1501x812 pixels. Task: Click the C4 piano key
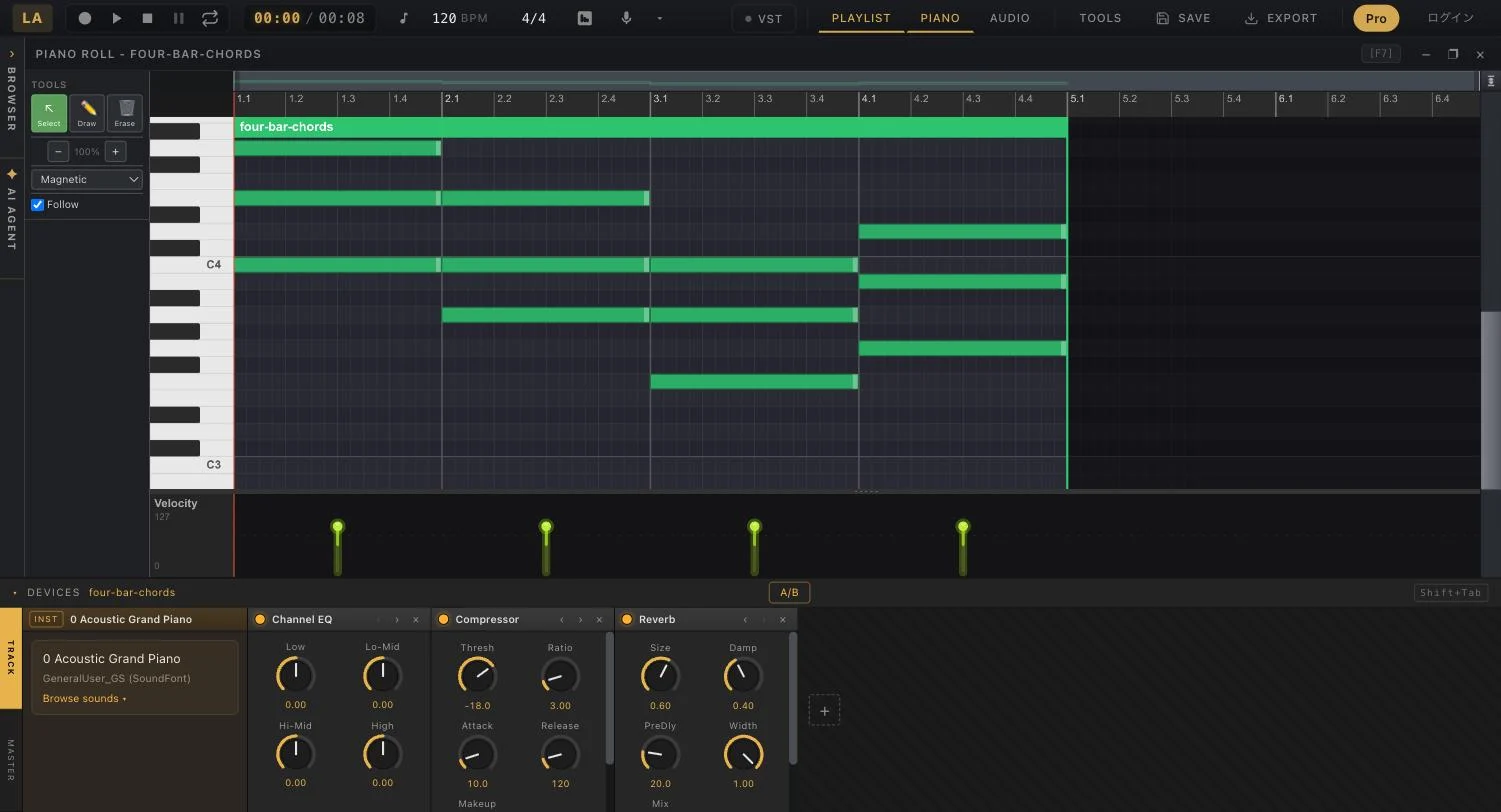pos(191,265)
